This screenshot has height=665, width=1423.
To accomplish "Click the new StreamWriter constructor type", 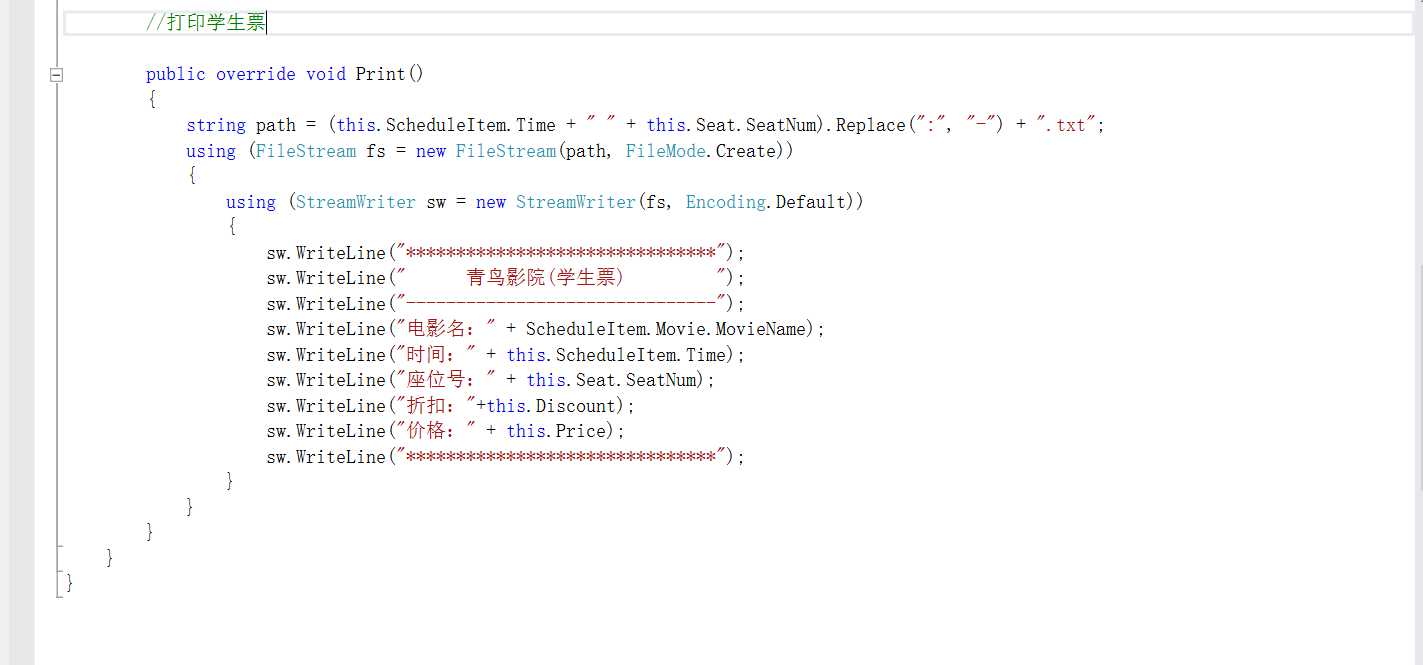I will [x=575, y=202].
